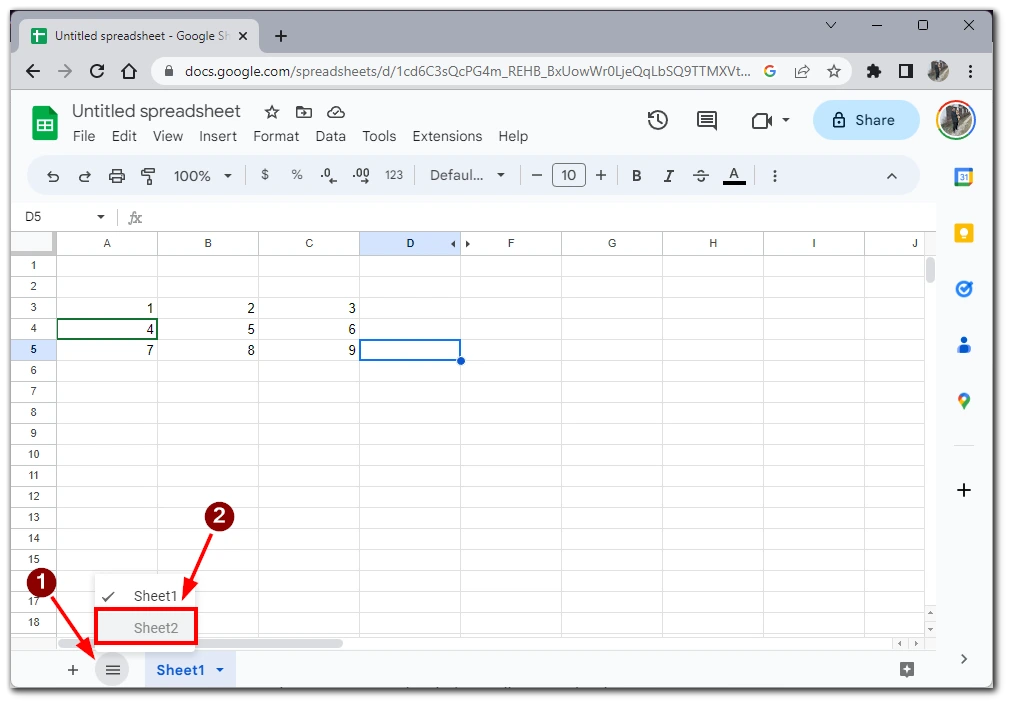Open Chrome extensions puzzle icon

click(874, 71)
